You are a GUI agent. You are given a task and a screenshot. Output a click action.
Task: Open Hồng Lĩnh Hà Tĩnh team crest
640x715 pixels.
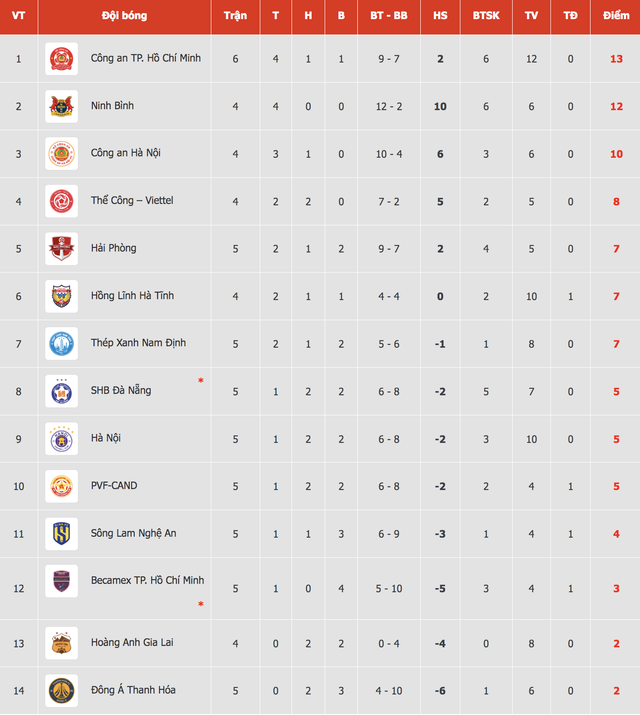click(x=61, y=296)
